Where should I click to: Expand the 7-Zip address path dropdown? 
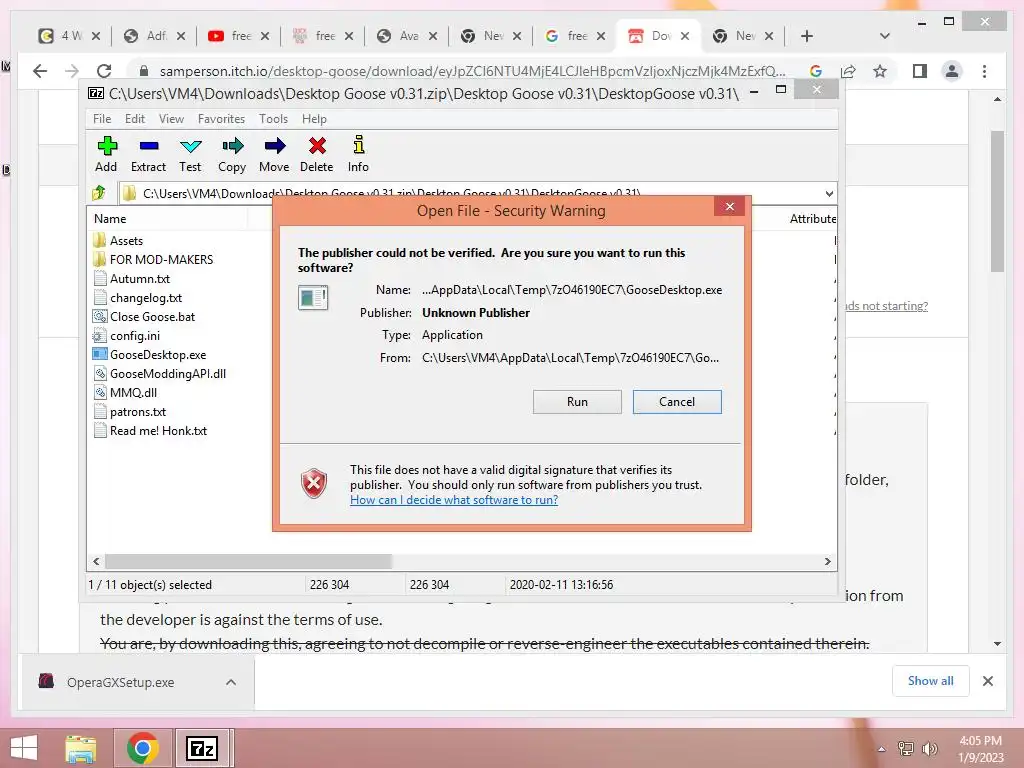click(829, 193)
